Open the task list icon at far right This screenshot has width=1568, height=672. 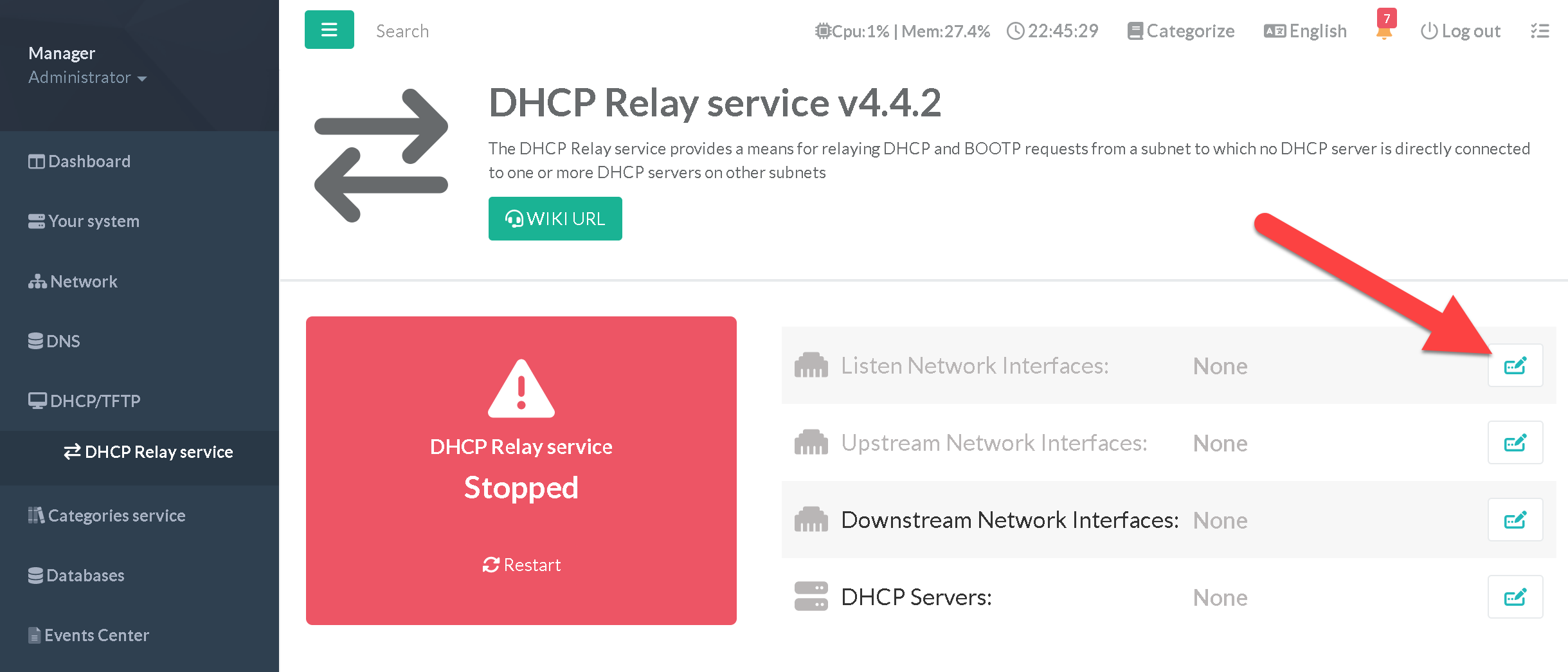[1540, 31]
